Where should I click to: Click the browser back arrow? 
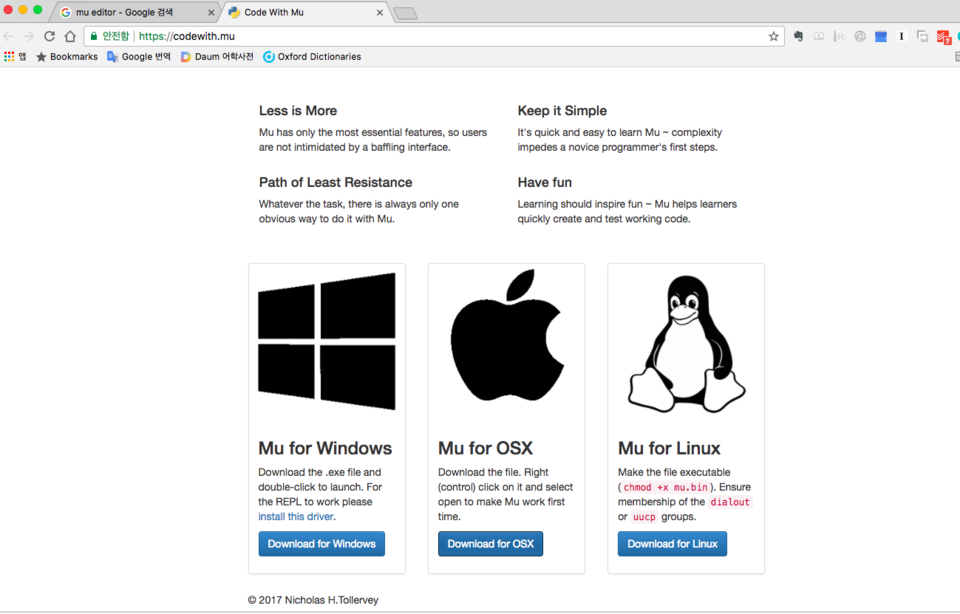coord(9,36)
